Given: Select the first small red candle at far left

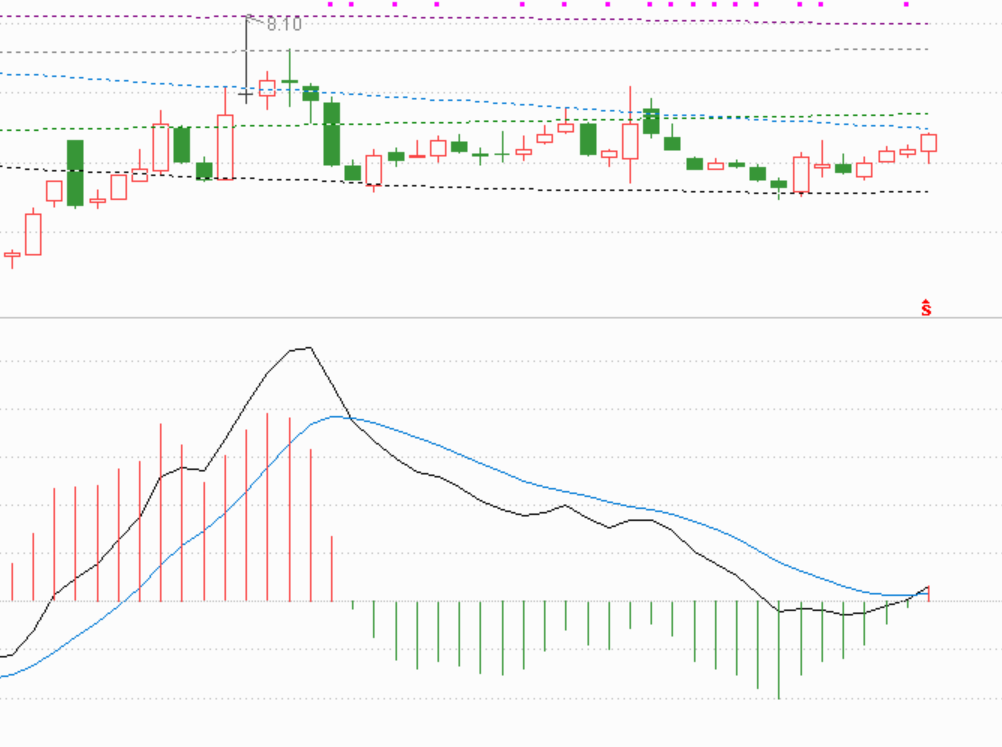Looking at the screenshot, I should click(x=12, y=258).
